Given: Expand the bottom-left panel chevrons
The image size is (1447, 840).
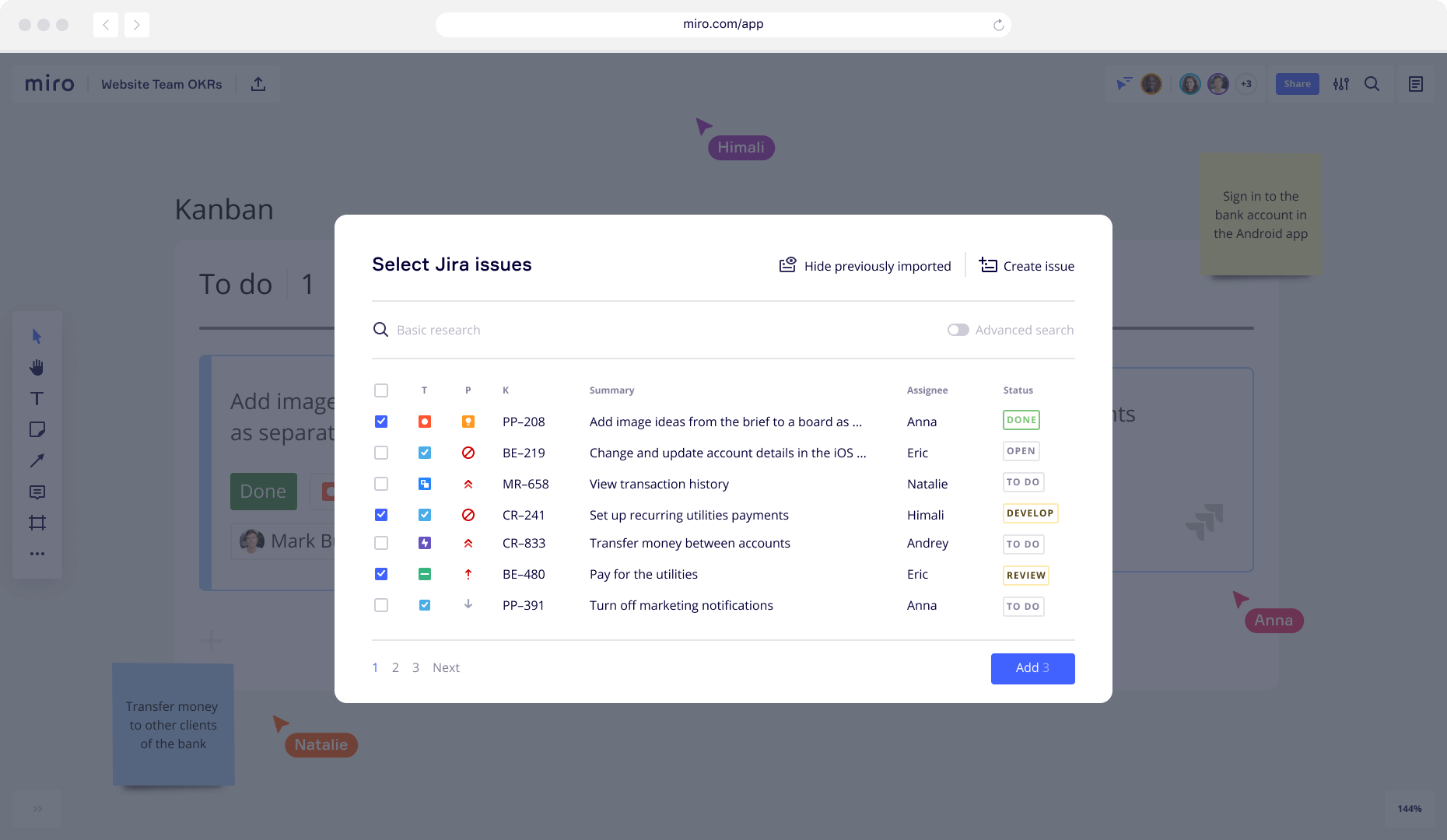Looking at the screenshot, I should tap(37, 809).
